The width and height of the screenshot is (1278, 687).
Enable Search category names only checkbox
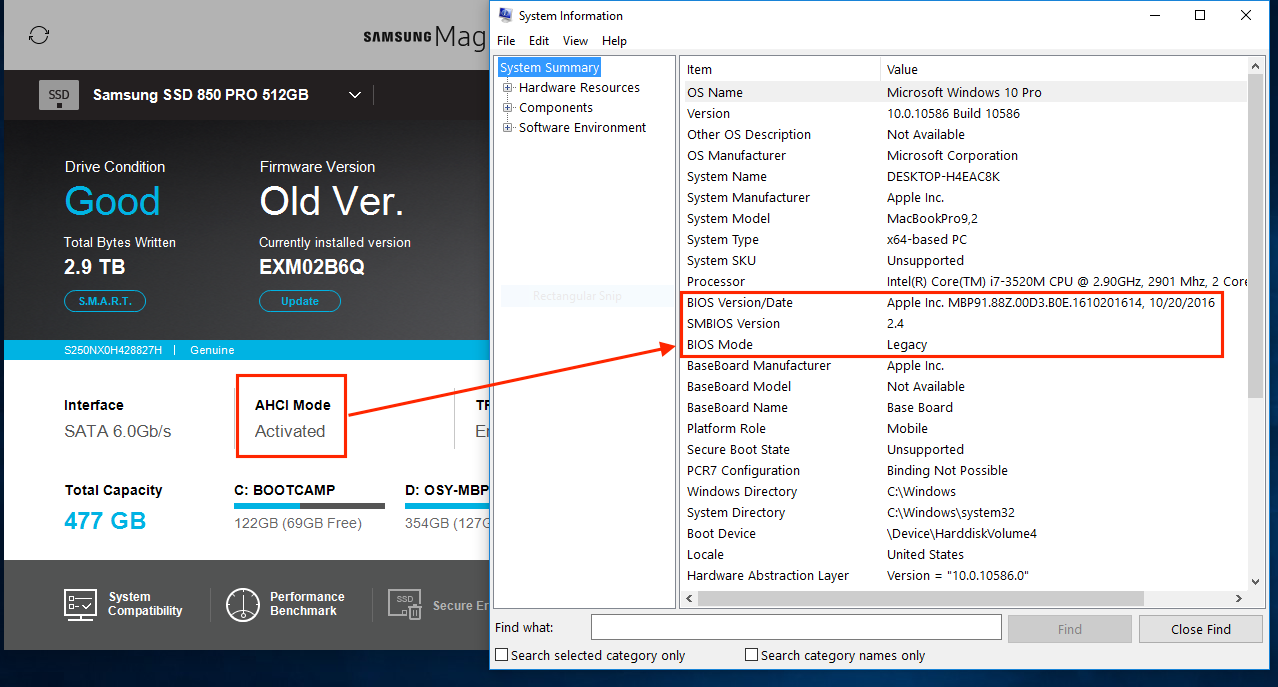pos(751,655)
